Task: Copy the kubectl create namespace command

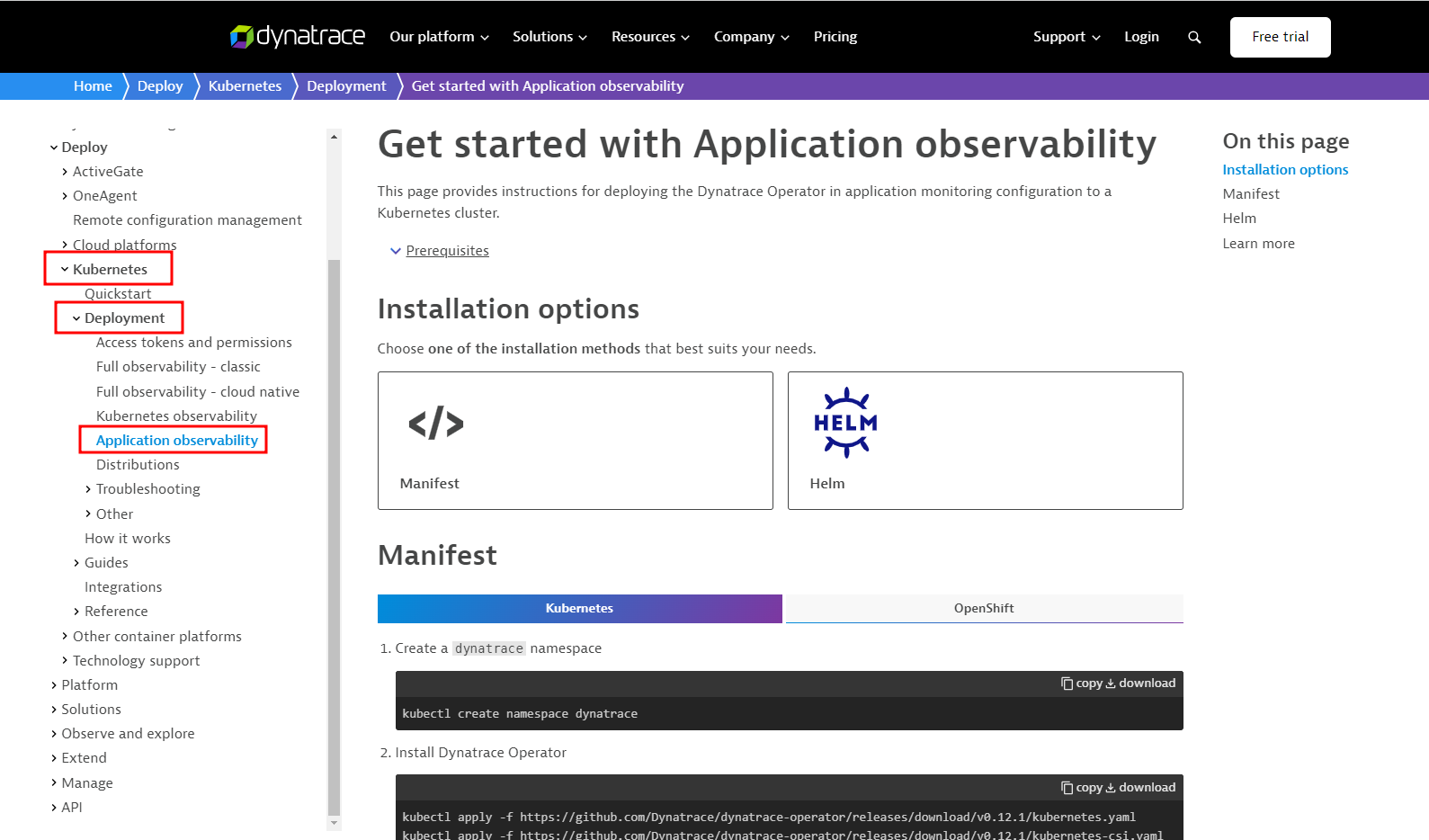Action: [x=1082, y=684]
